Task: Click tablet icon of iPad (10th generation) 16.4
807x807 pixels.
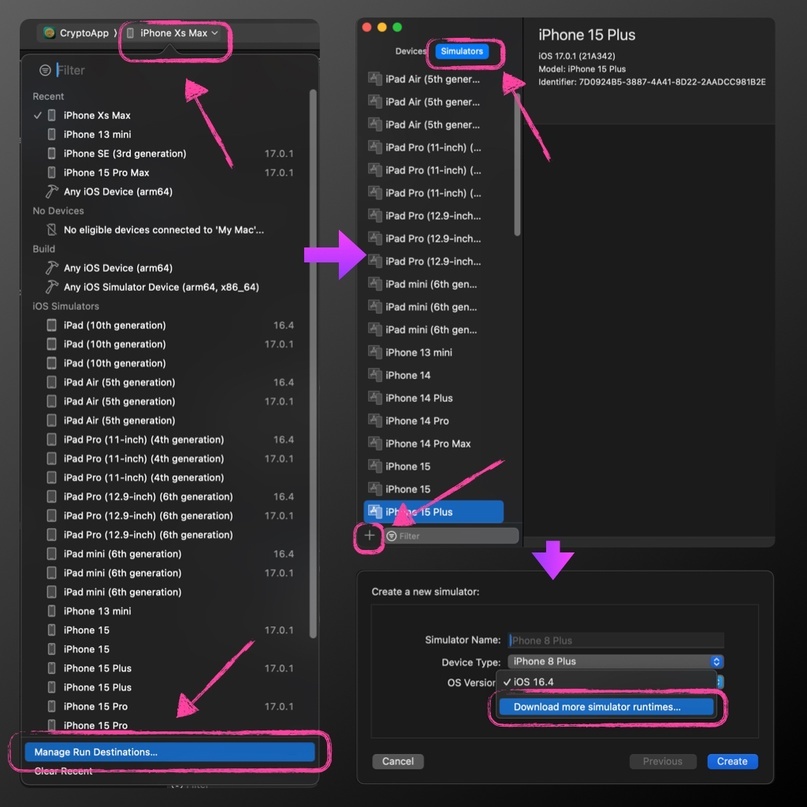Action: point(51,325)
